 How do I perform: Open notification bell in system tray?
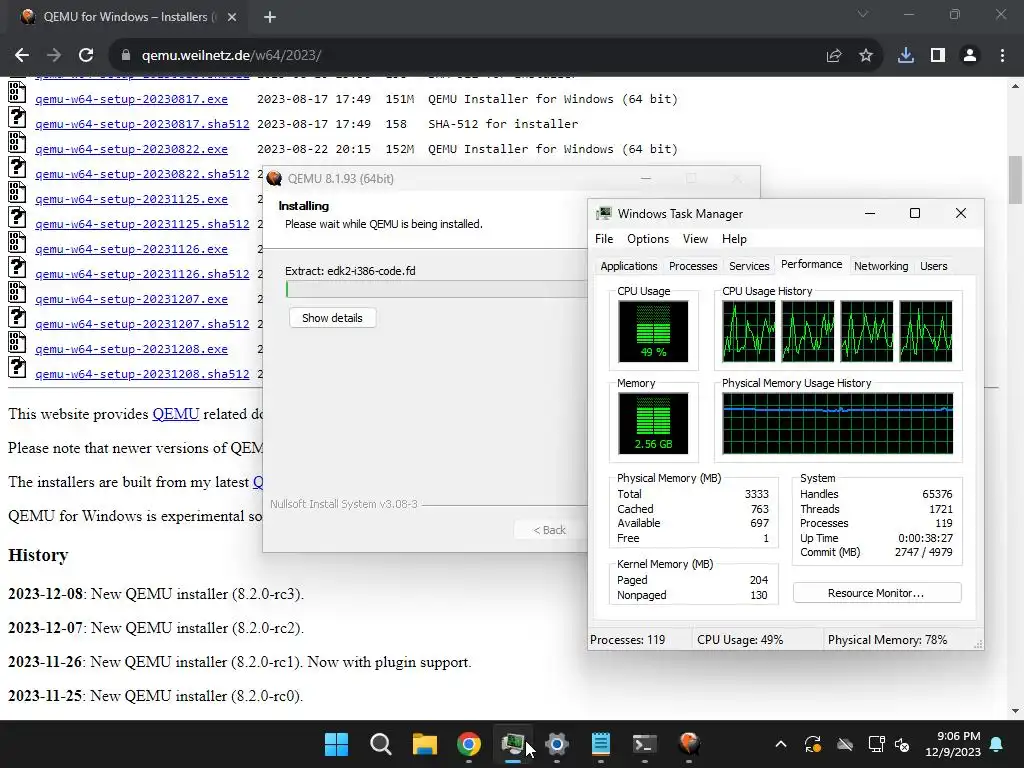997,744
